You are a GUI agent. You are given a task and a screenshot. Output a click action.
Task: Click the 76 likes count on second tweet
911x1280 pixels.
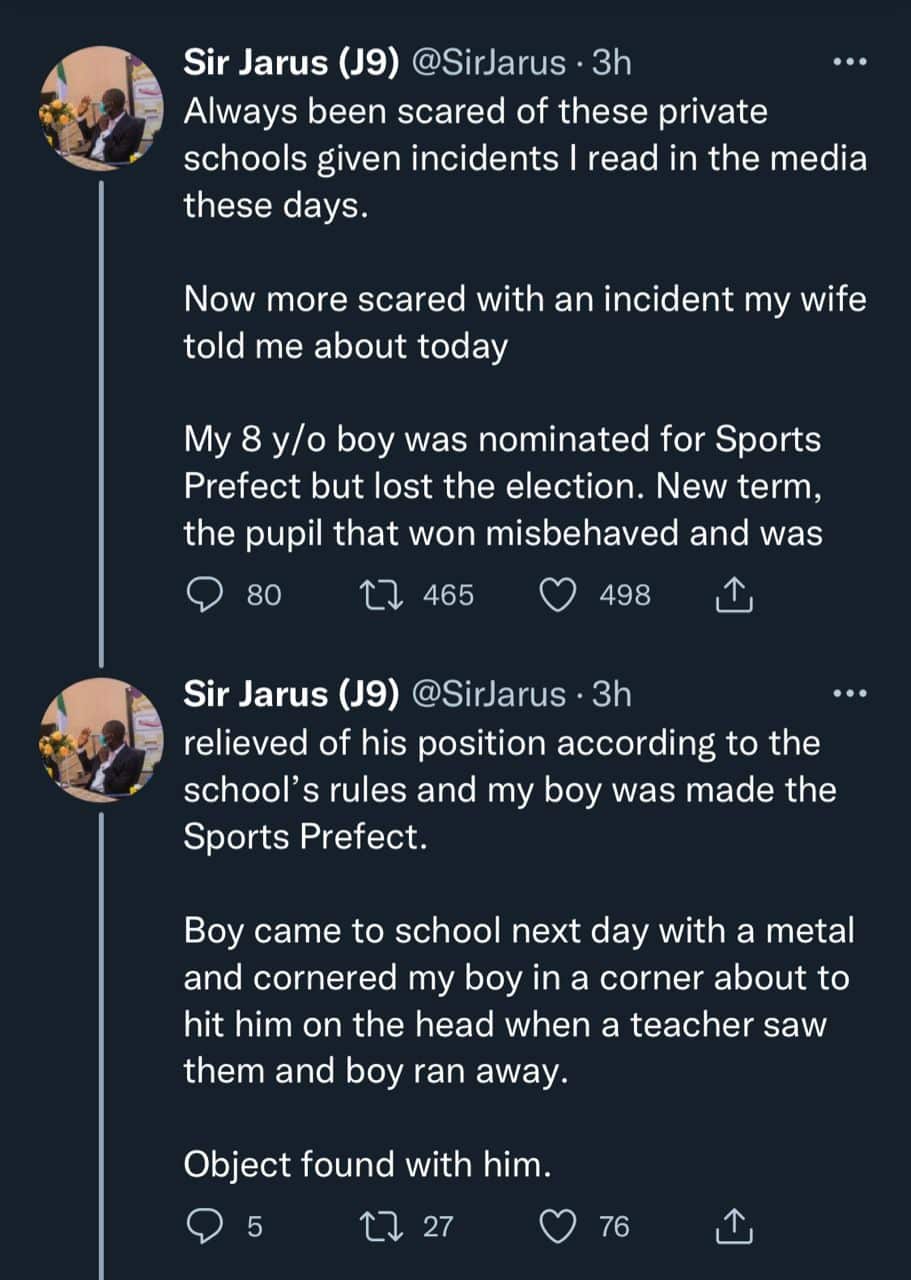(614, 1226)
